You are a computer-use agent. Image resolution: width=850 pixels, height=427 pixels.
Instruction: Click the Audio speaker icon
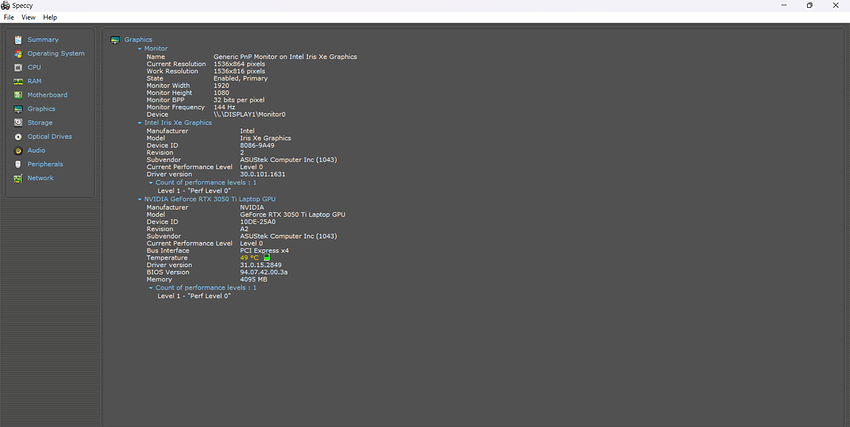[x=17, y=150]
